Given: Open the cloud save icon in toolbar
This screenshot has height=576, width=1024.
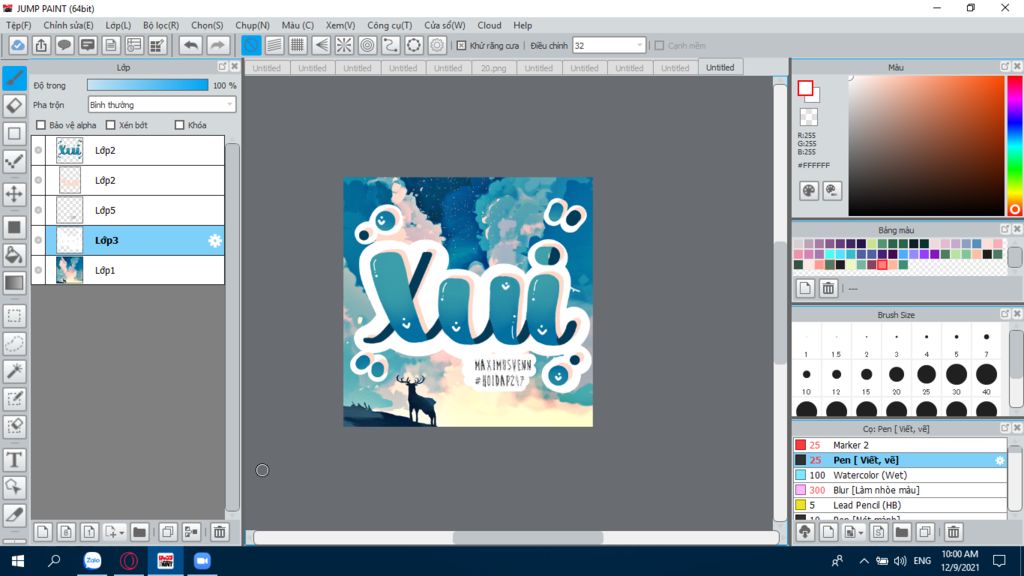Looking at the screenshot, I should [18, 45].
